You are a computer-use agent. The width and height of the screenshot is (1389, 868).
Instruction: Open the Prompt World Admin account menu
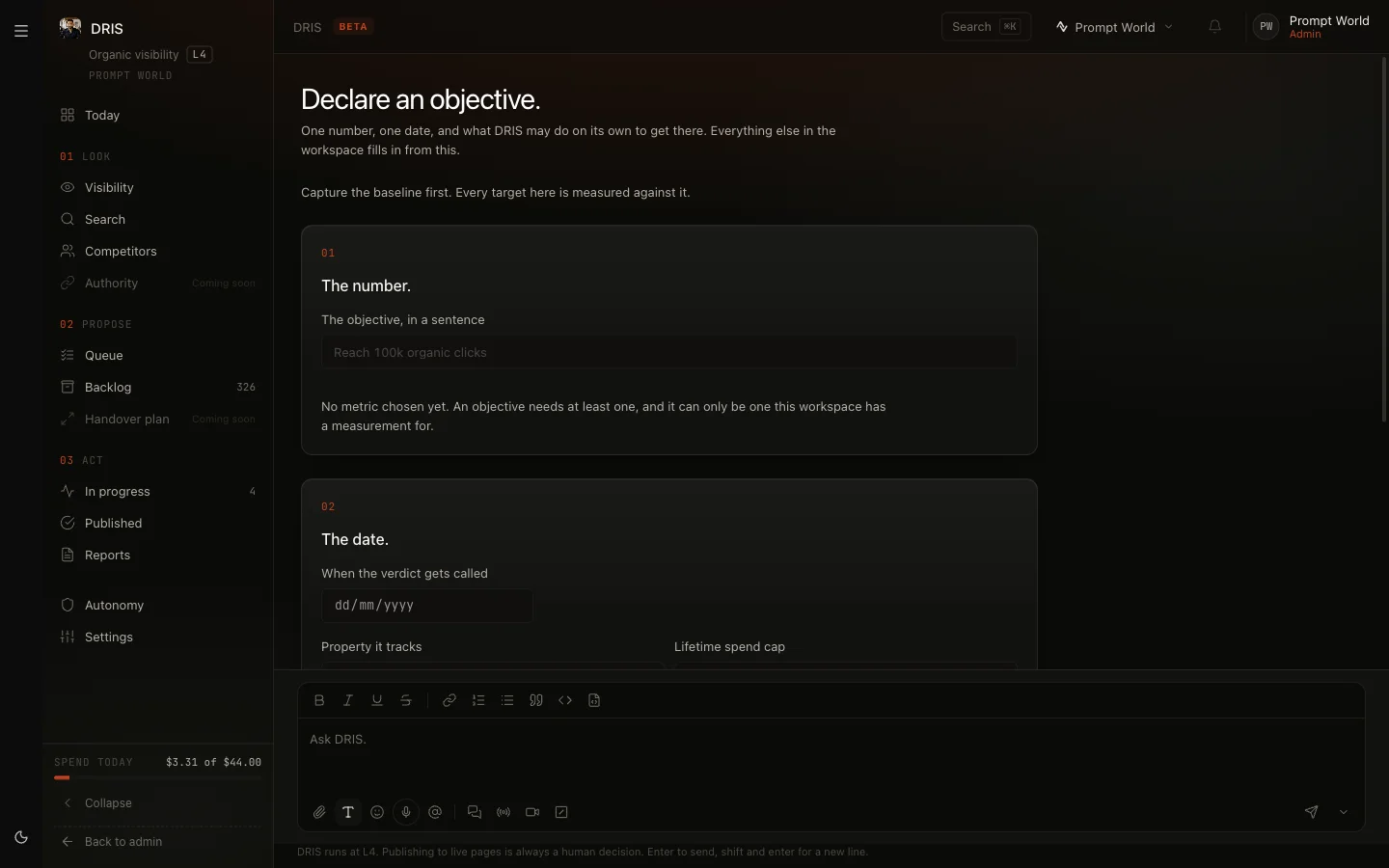pos(1312,27)
